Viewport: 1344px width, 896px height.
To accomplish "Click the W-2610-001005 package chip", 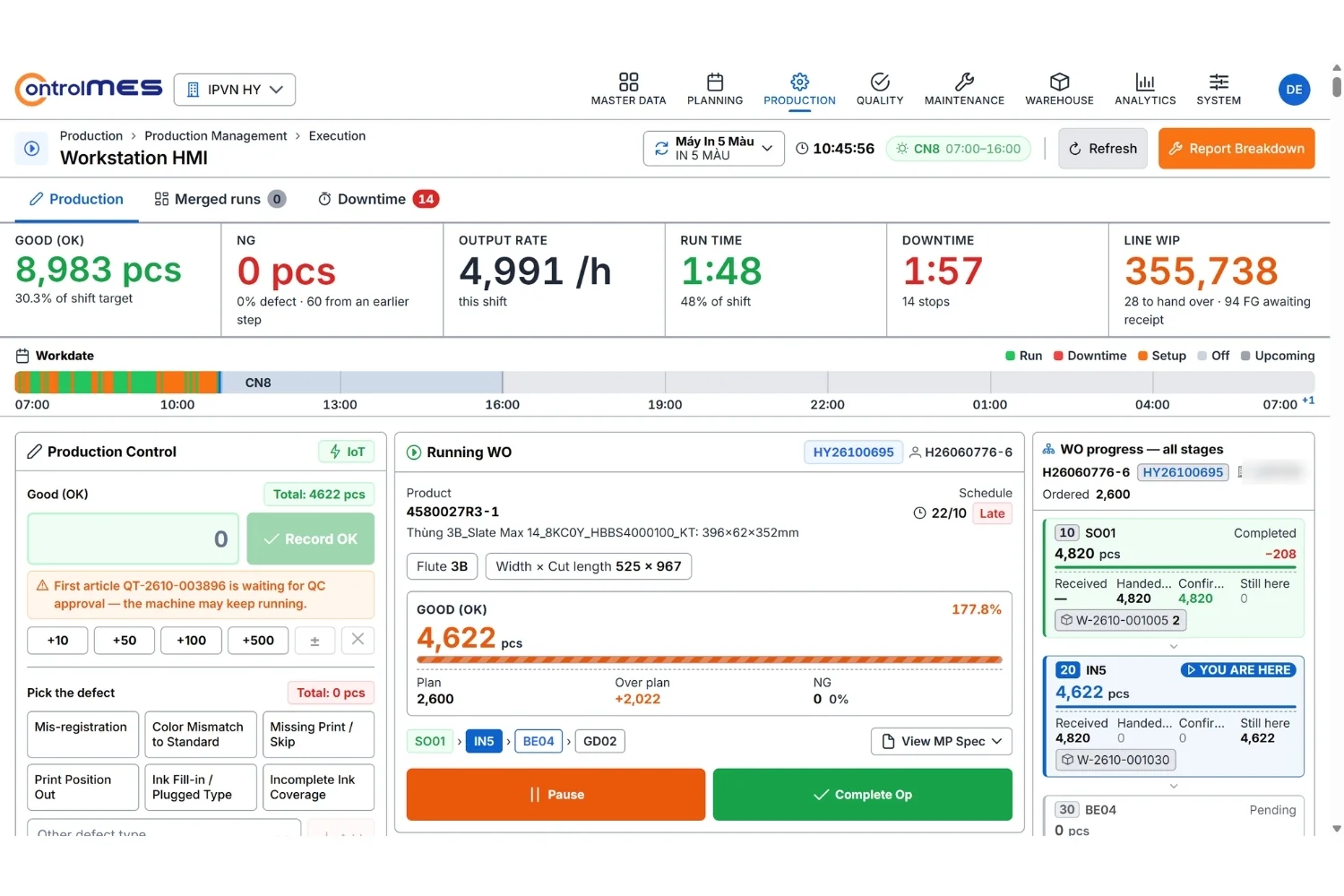I will pos(1121,620).
